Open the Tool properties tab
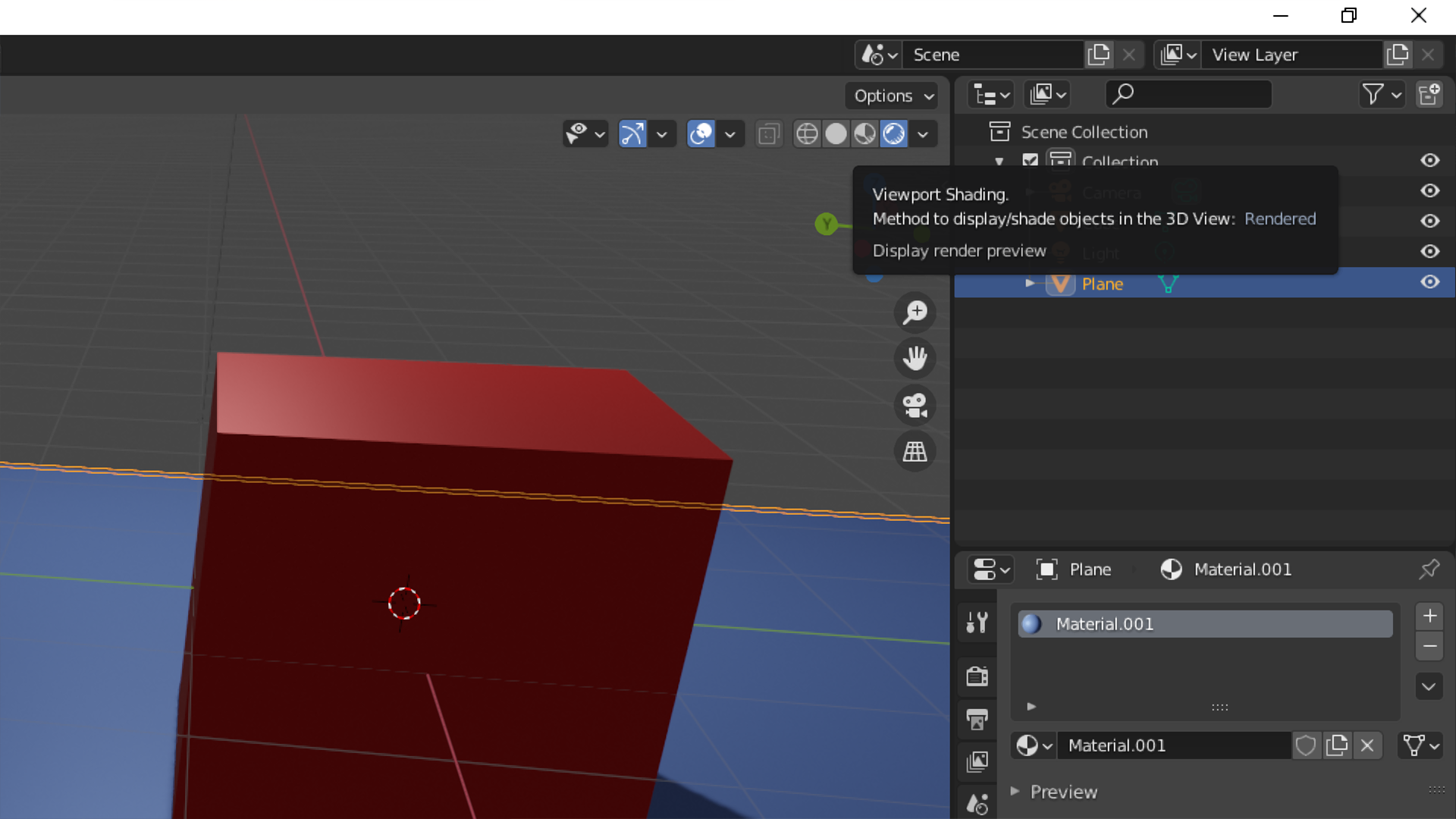The width and height of the screenshot is (1456, 819). click(x=977, y=623)
